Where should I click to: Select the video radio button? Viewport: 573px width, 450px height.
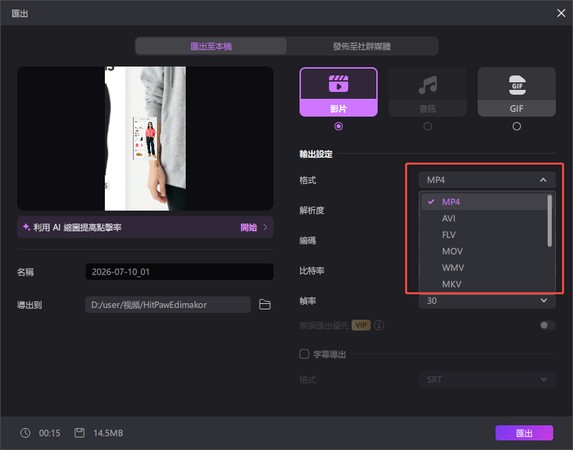tap(338, 126)
